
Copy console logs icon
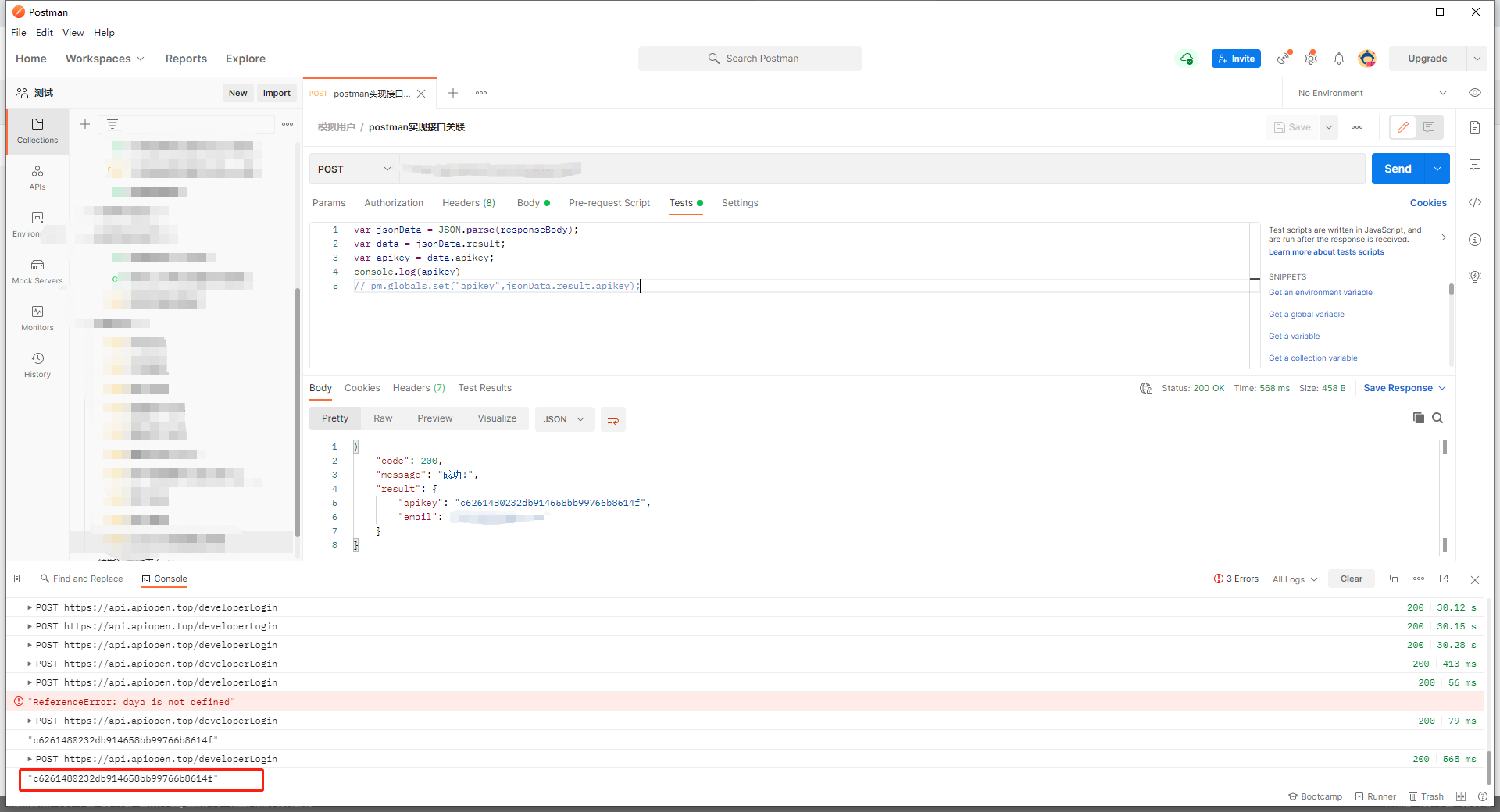(1394, 579)
